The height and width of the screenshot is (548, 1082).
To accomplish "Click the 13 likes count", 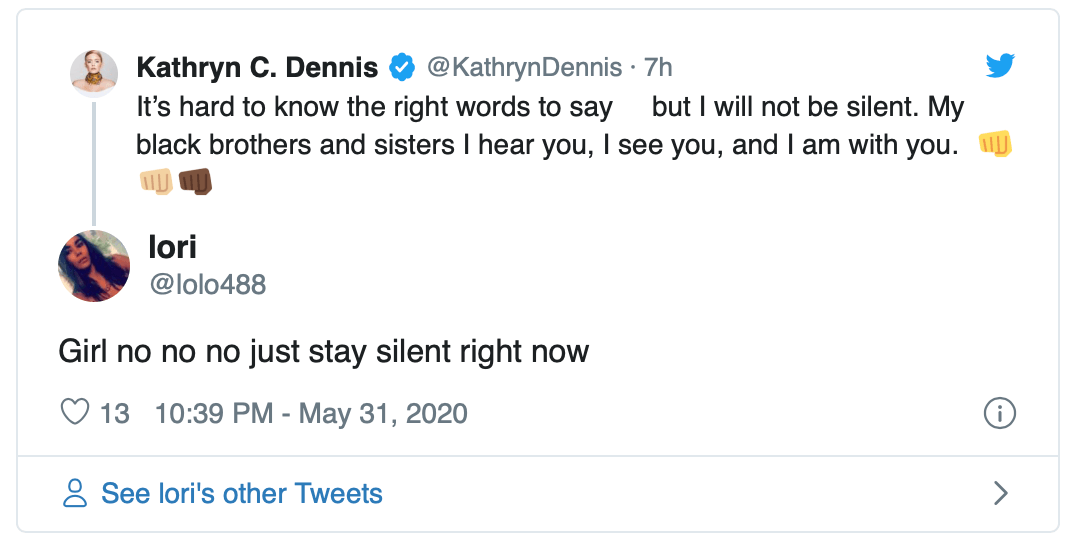I will point(115,413).
